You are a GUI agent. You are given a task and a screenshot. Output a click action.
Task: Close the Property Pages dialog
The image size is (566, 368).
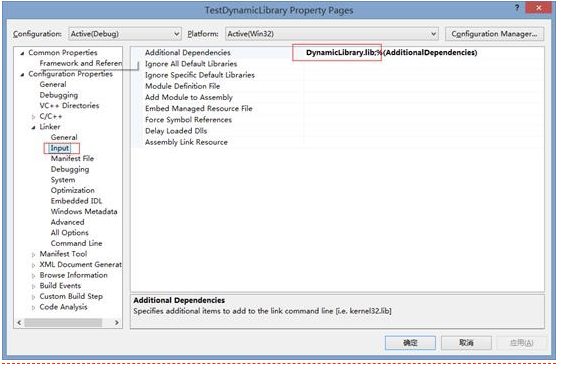click(539, 8)
